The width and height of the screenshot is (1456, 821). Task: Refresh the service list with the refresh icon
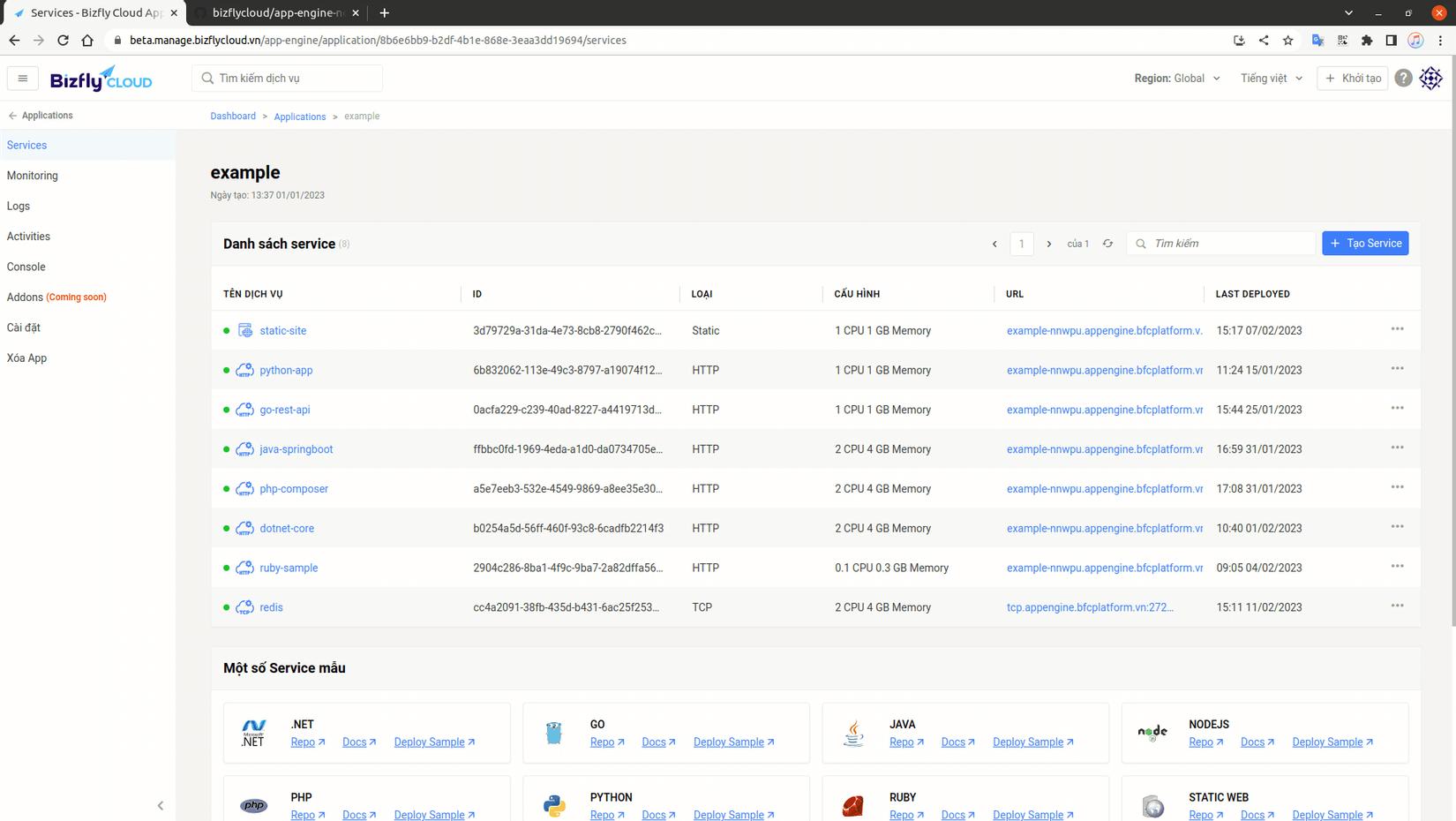coord(1108,243)
